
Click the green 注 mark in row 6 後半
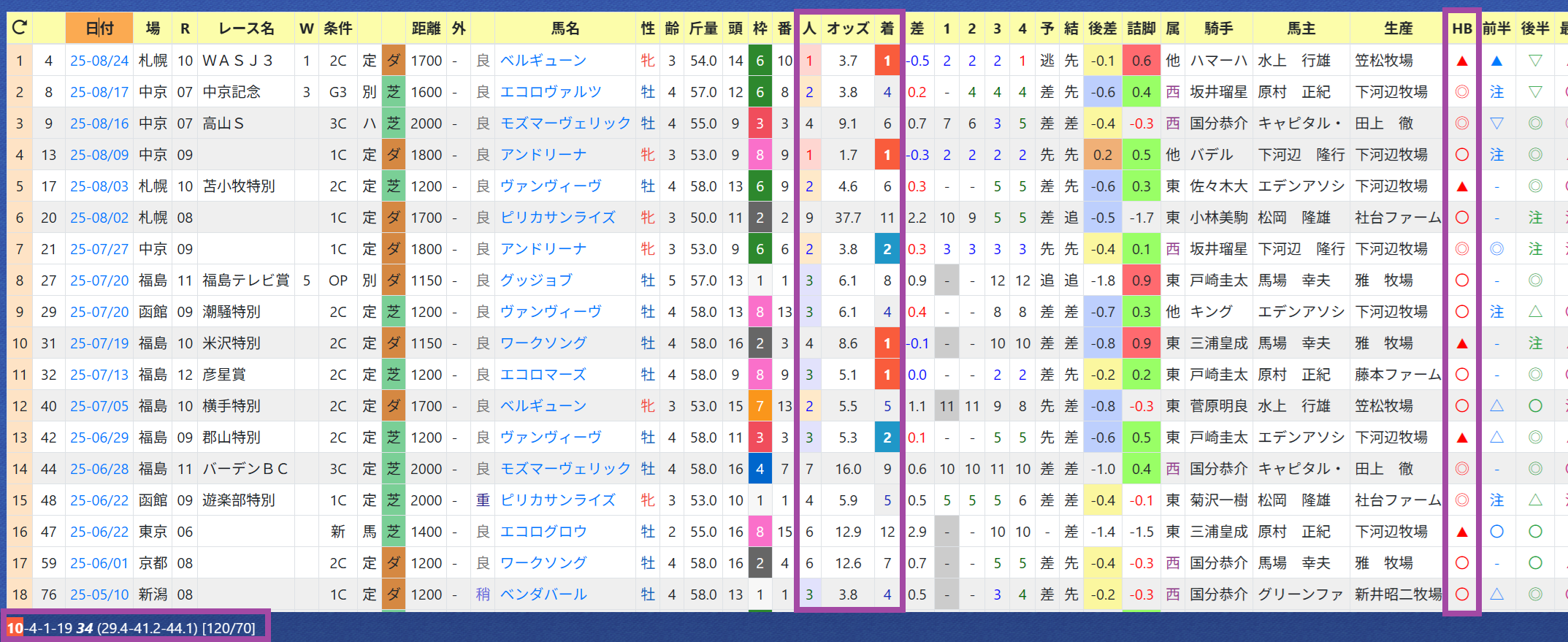pos(1535,218)
